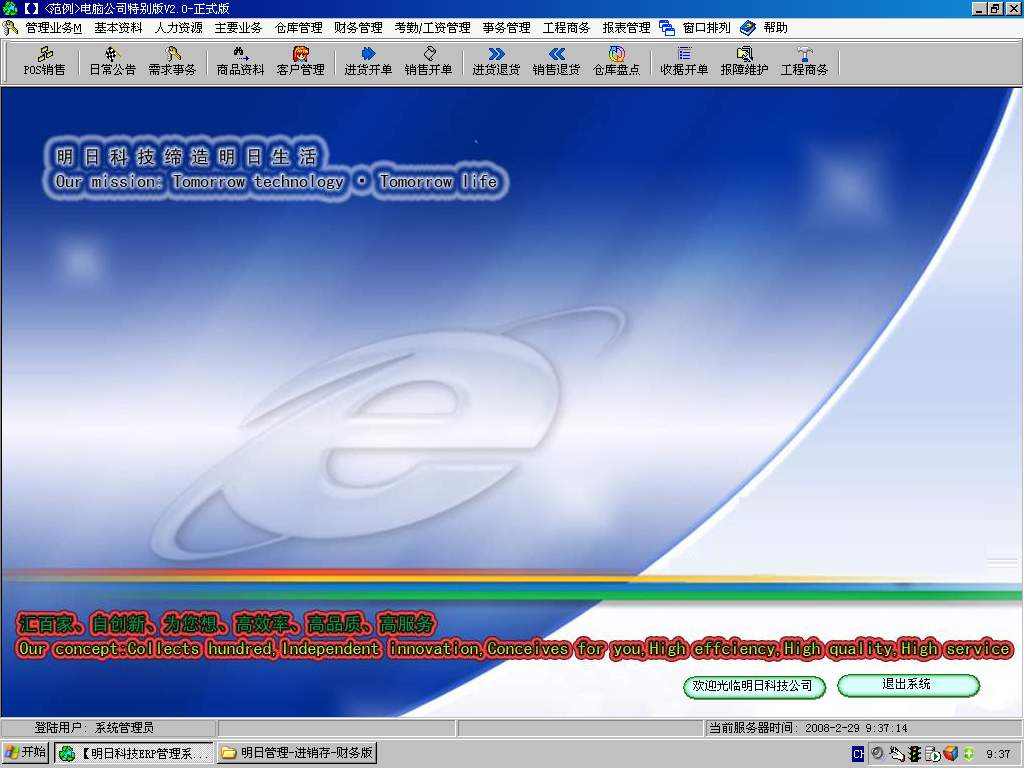The image size is (1024, 768).
Task: Restore down the application window
Action: [x=995, y=8]
